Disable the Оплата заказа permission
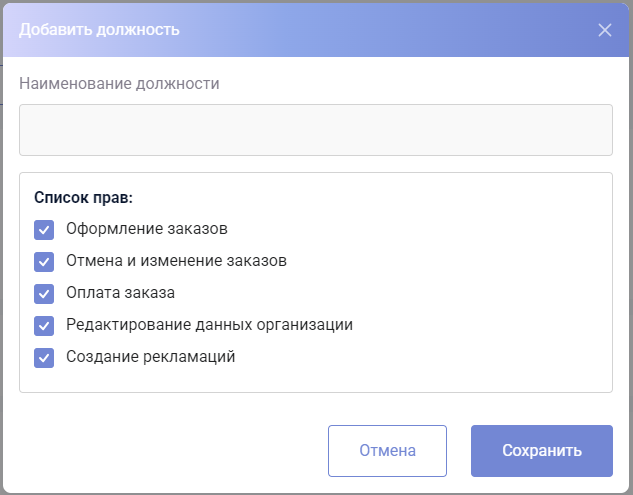This screenshot has height=495, width=633. pos(44,294)
